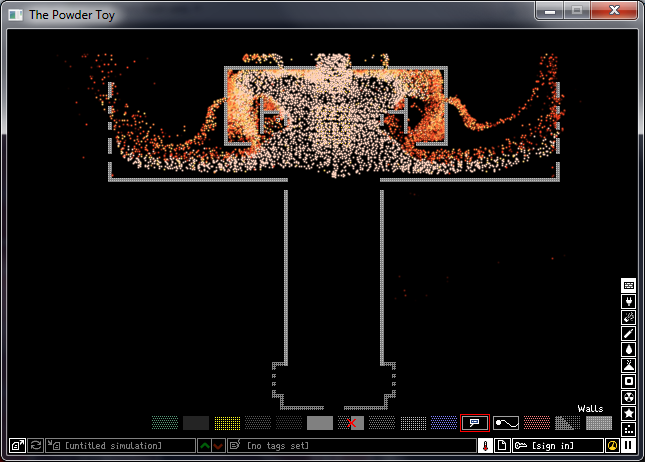The image size is (645, 462).
Task: Downvote with the red down arrow
Action: pyautogui.click(x=218, y=446)
